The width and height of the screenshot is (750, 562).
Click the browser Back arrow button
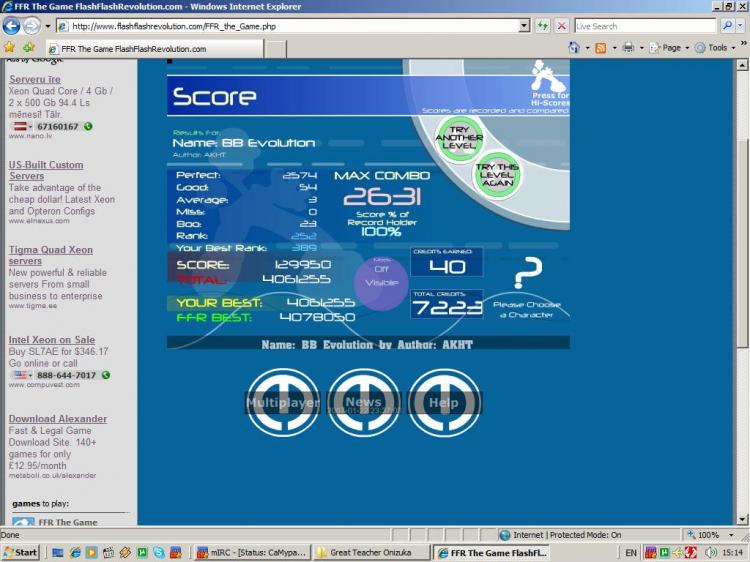pyautogui.click(x=12, y=25)
